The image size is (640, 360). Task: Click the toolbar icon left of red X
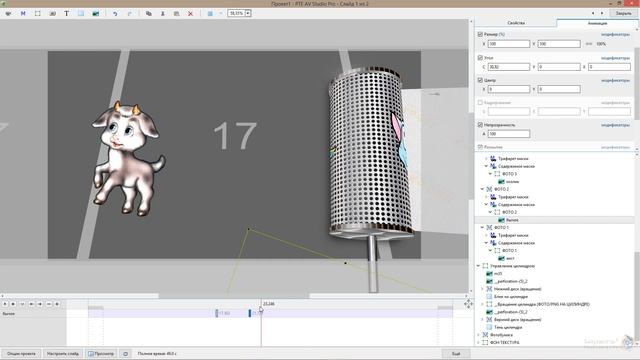pos(176,13)
